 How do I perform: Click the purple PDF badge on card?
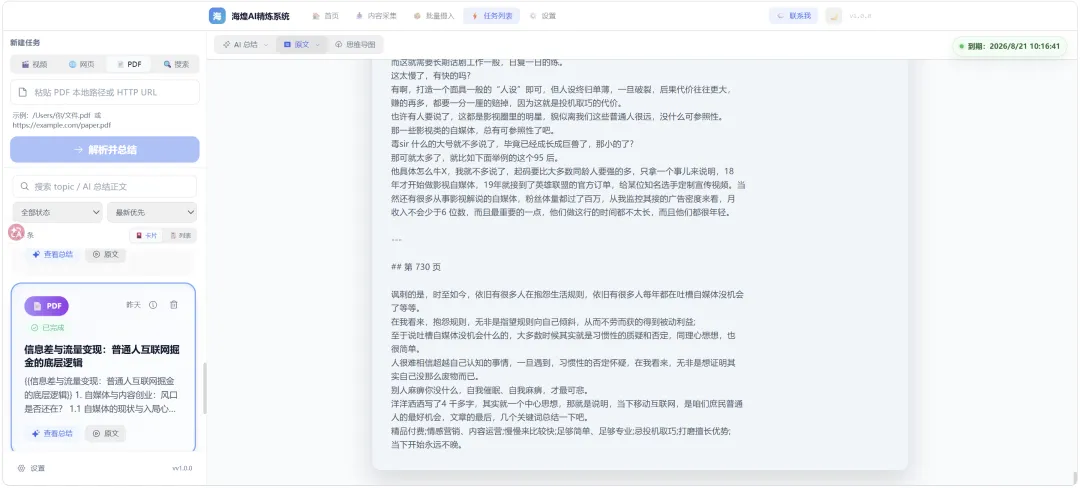[46, 306]
